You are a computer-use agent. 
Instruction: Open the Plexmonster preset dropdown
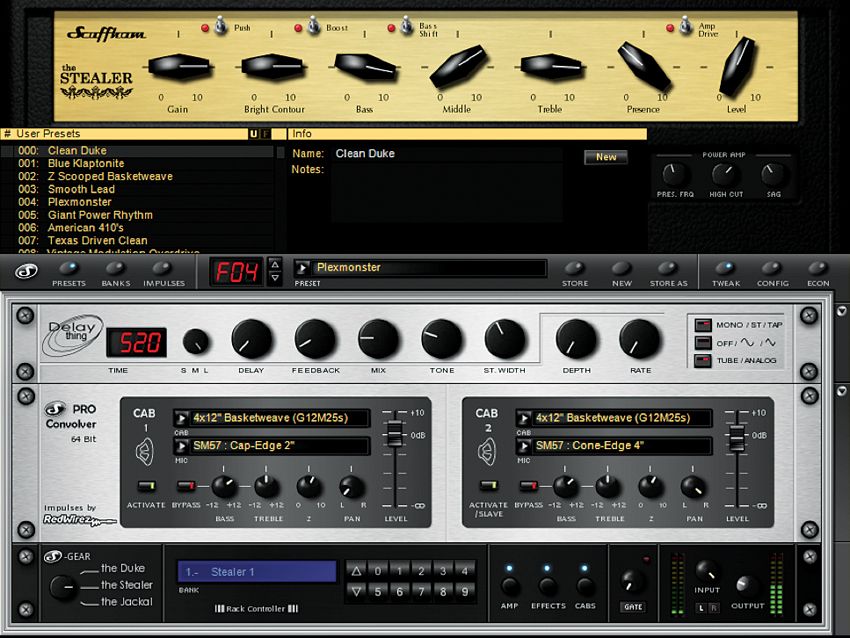tap(302, 268)
